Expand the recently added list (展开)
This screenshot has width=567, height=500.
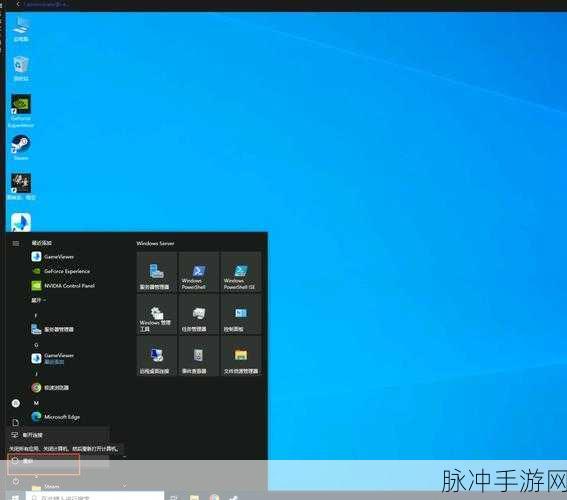pos(39,300)
